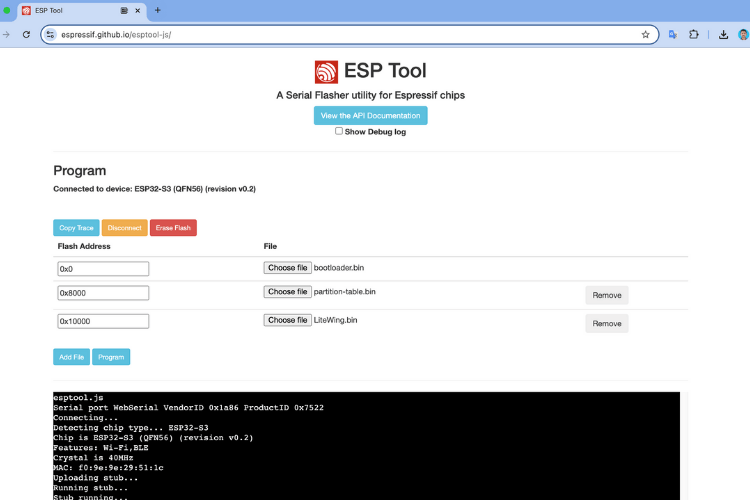Click the Copy Trace button
Screen dimensions: 750x500
click(76, 228)
